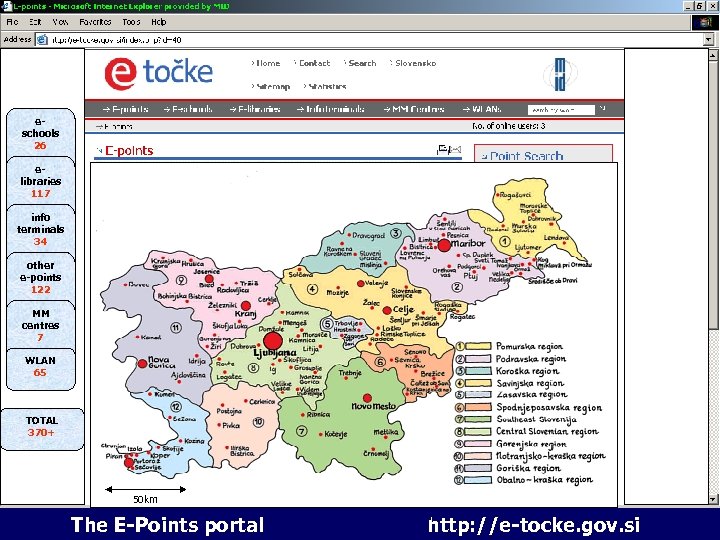Viewport: 720px width, 540px height.
Task: Click the other e-points 122 sidebar button
Action: (40, 278)
